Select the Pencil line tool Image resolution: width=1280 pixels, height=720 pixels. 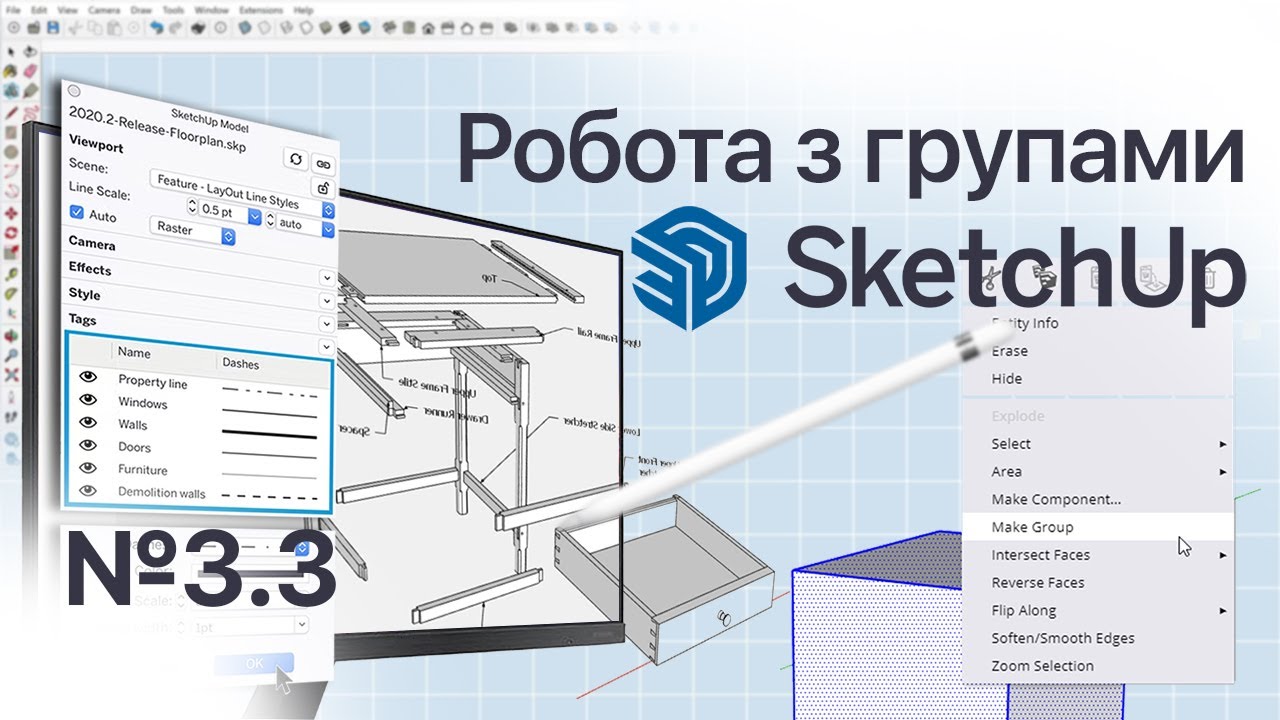pos(11,112)
